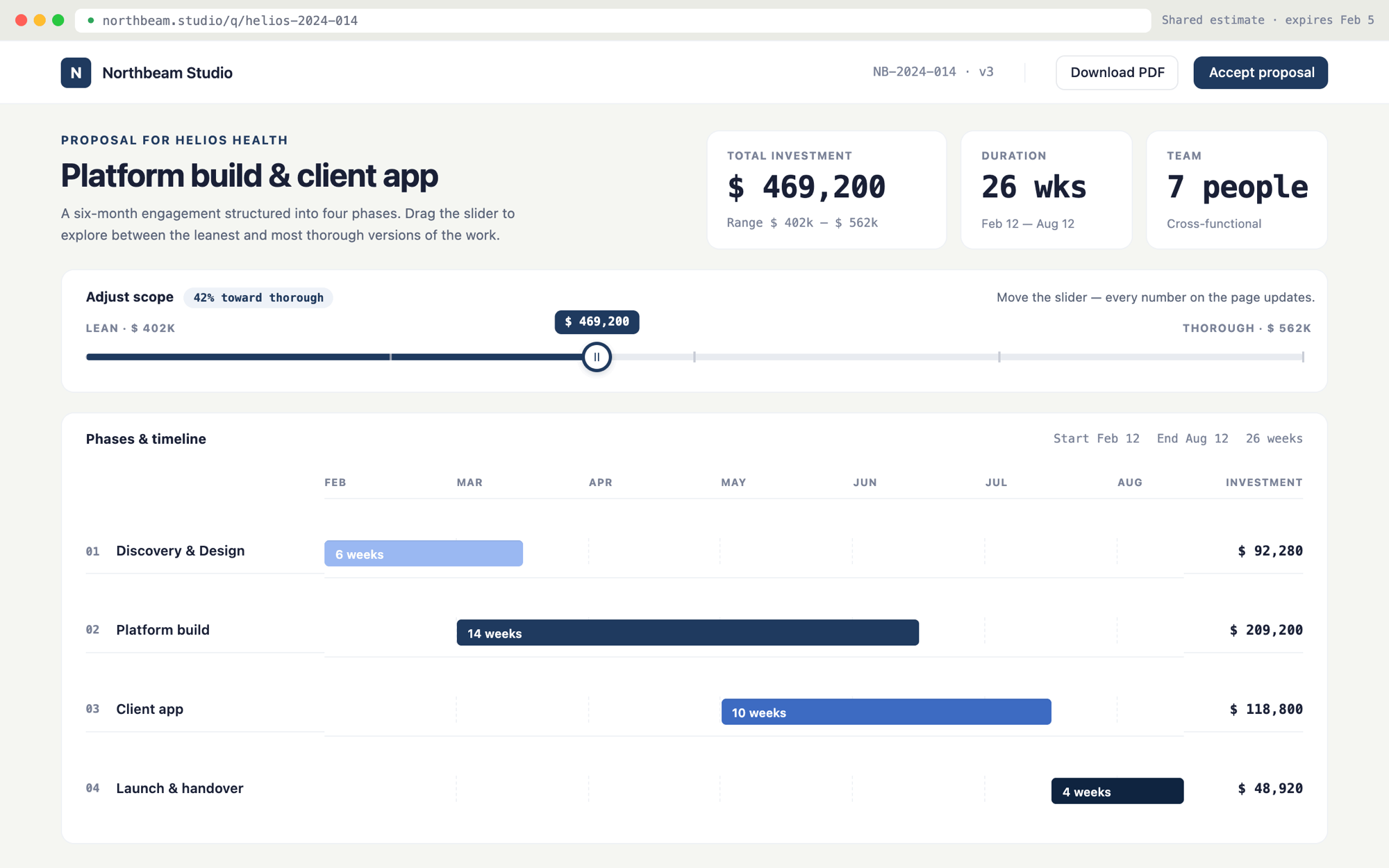This screenshot has height=868, width=1389.
Task: Click the '$ 209,200' investment value
Action: coord(1266,630)
